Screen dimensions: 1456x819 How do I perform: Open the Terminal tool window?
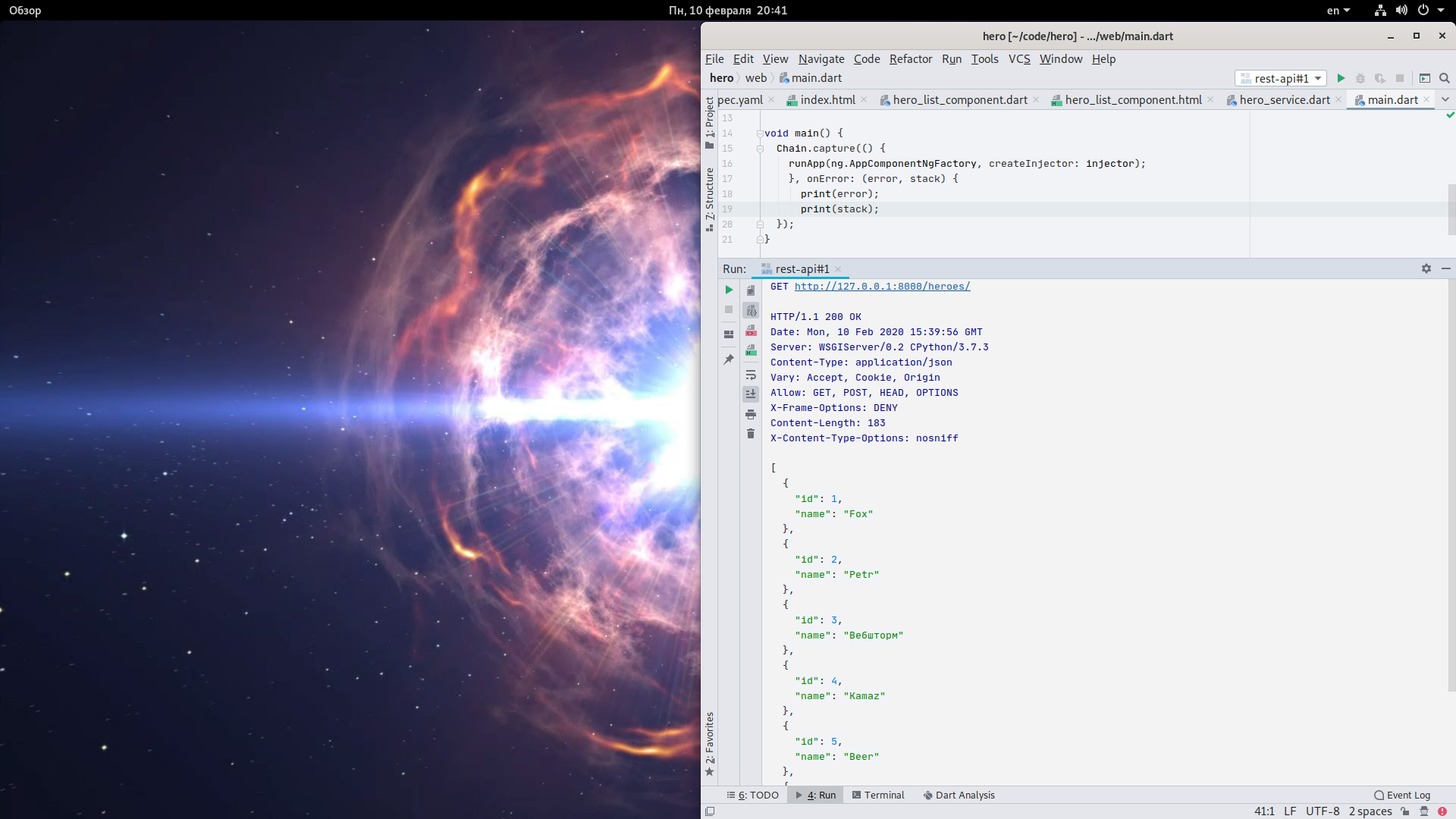tap(878, 795)
